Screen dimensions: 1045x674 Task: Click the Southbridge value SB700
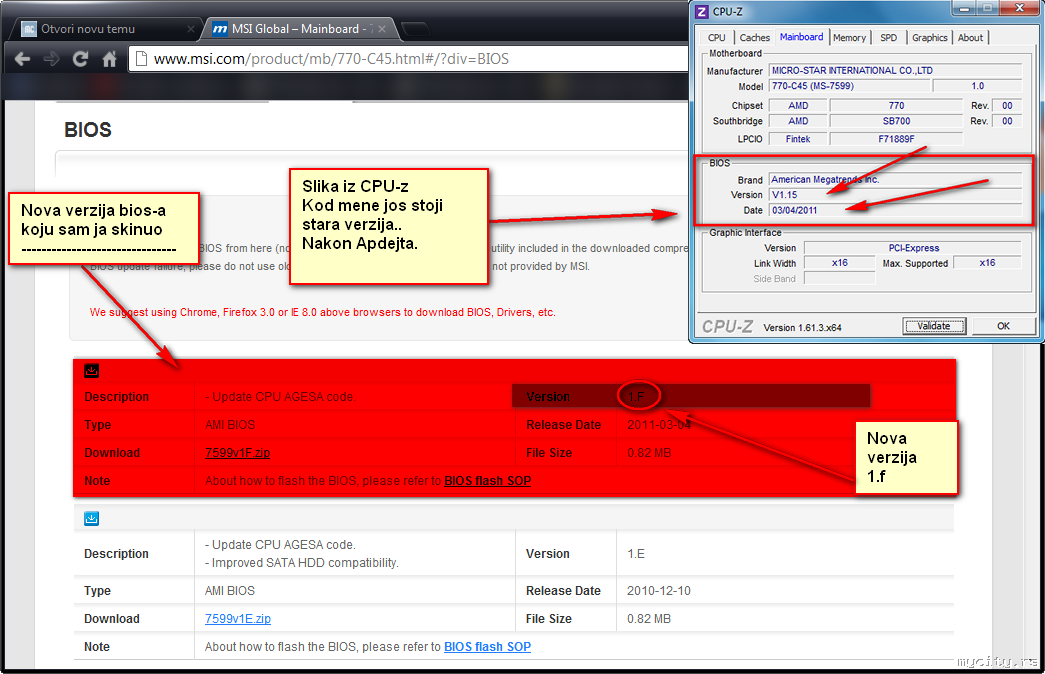click(x=896, y=121)
